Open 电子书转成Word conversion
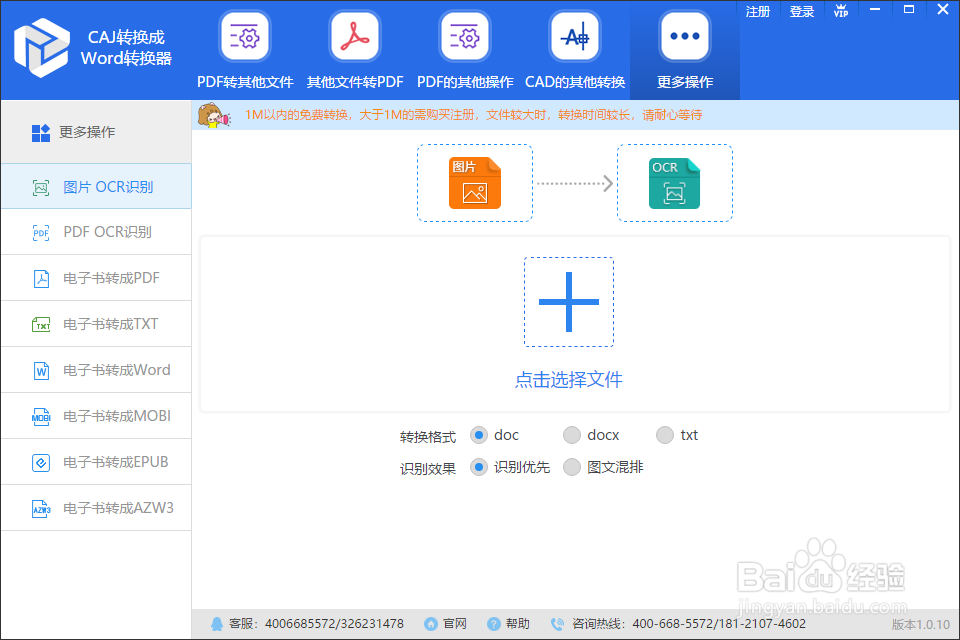Image resolution: width=960 pixels, height=640 pixels. click(95, 370)
